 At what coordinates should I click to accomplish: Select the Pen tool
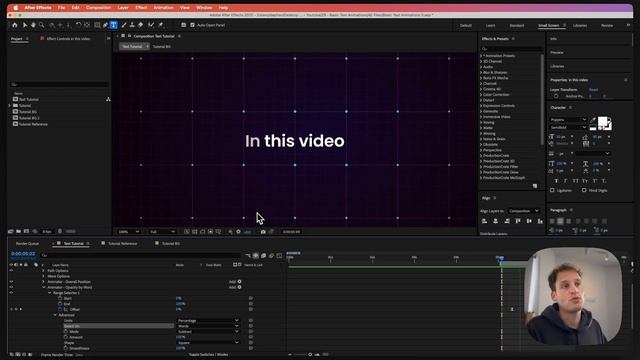105,25
